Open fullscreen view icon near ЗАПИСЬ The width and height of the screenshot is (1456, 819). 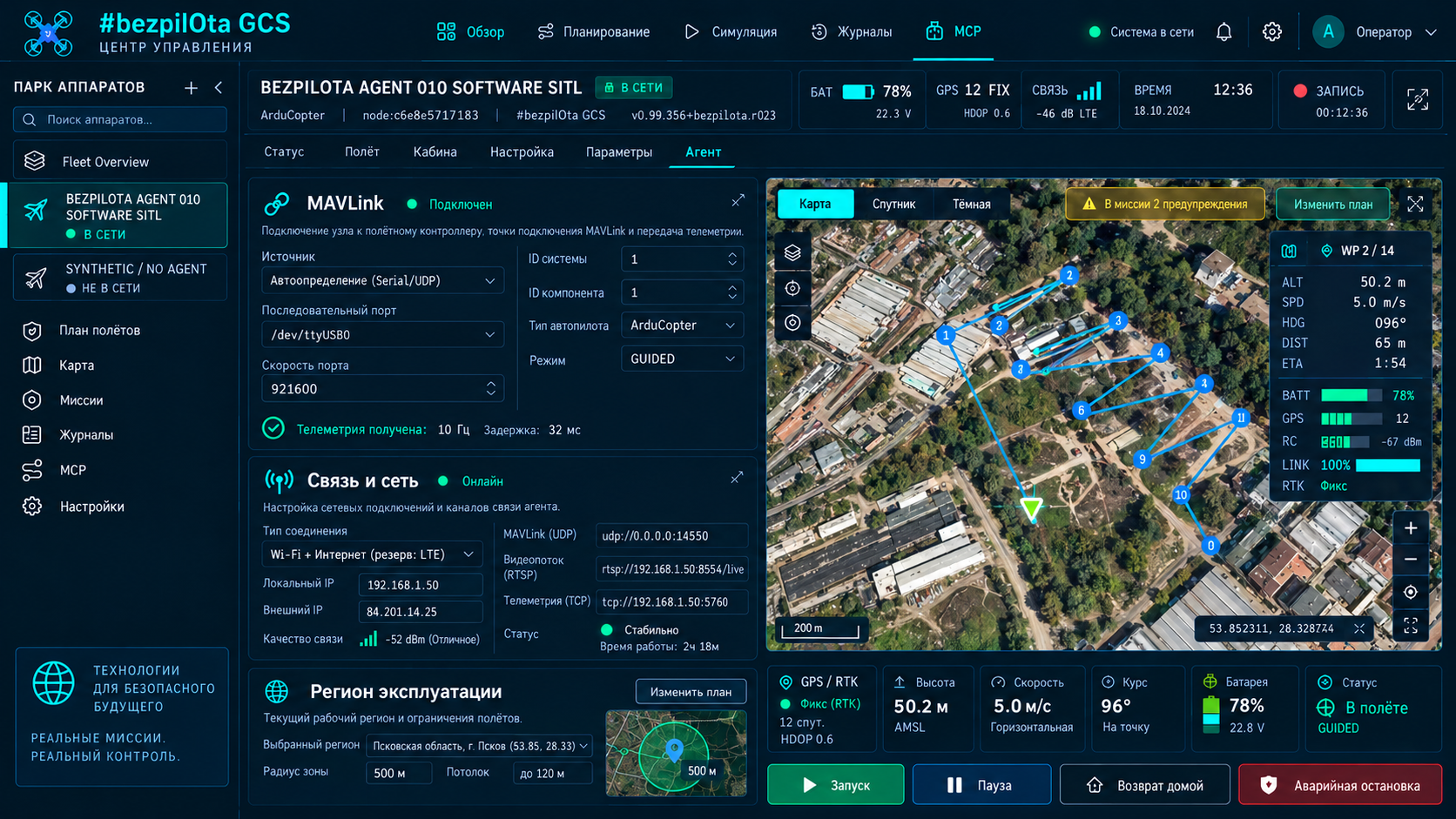[x=1418, y=100]
